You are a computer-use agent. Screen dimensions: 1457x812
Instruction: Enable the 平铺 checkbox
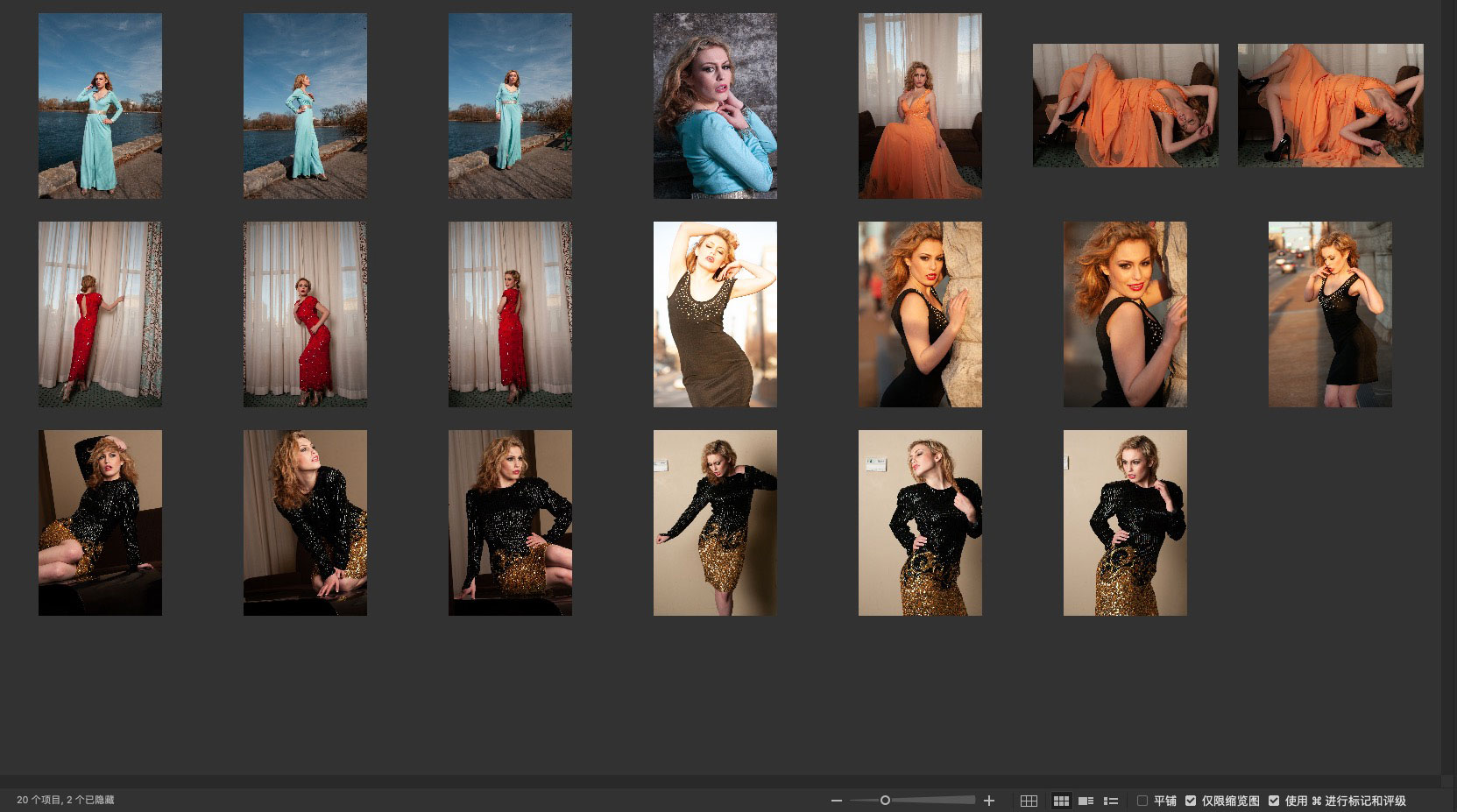(x=1142, y=801)
